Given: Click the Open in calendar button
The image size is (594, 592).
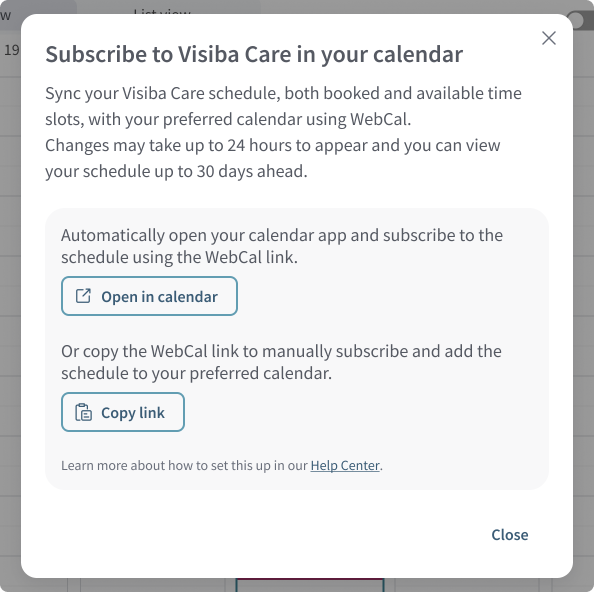Looking at the screenshot, I should click(149, 296).
